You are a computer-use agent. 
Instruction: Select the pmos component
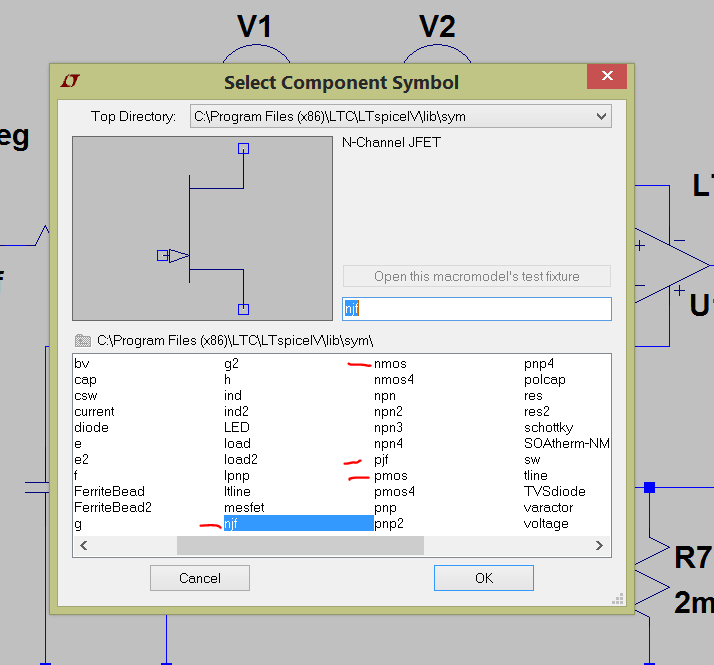[391, 475]
